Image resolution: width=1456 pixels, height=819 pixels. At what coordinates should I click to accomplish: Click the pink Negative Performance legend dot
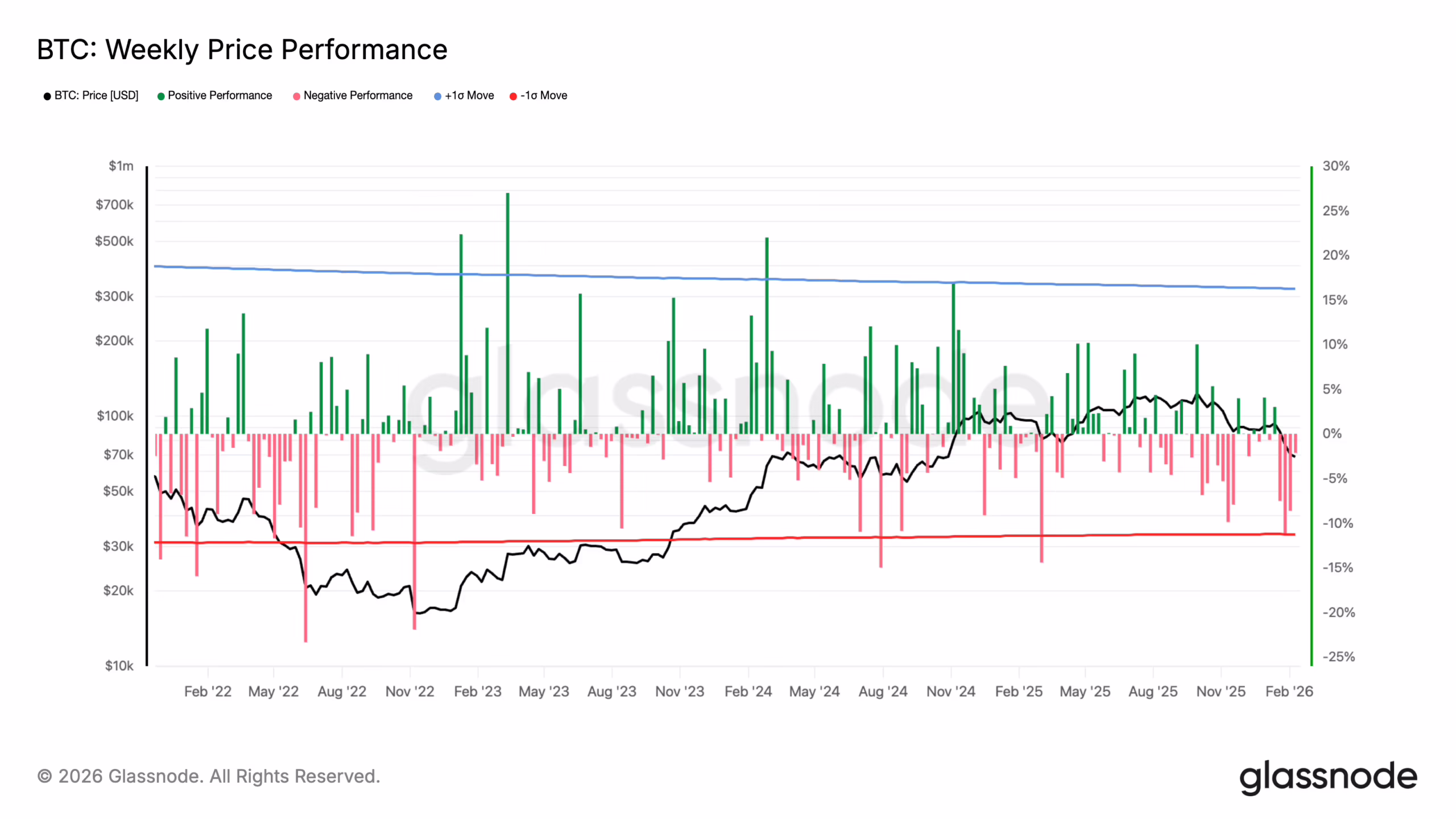tap(296, 96)
